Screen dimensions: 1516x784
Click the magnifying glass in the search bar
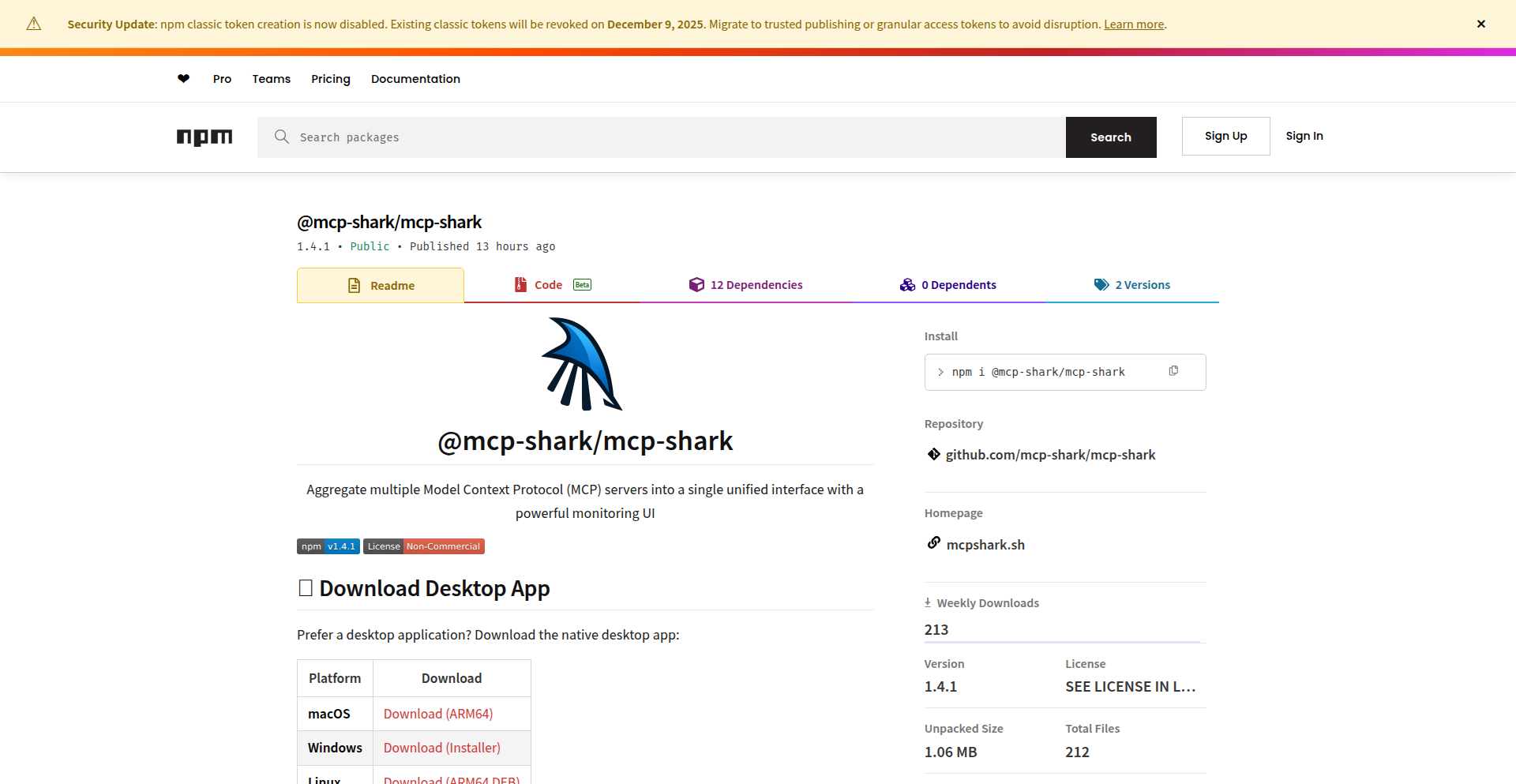point(282,137)
